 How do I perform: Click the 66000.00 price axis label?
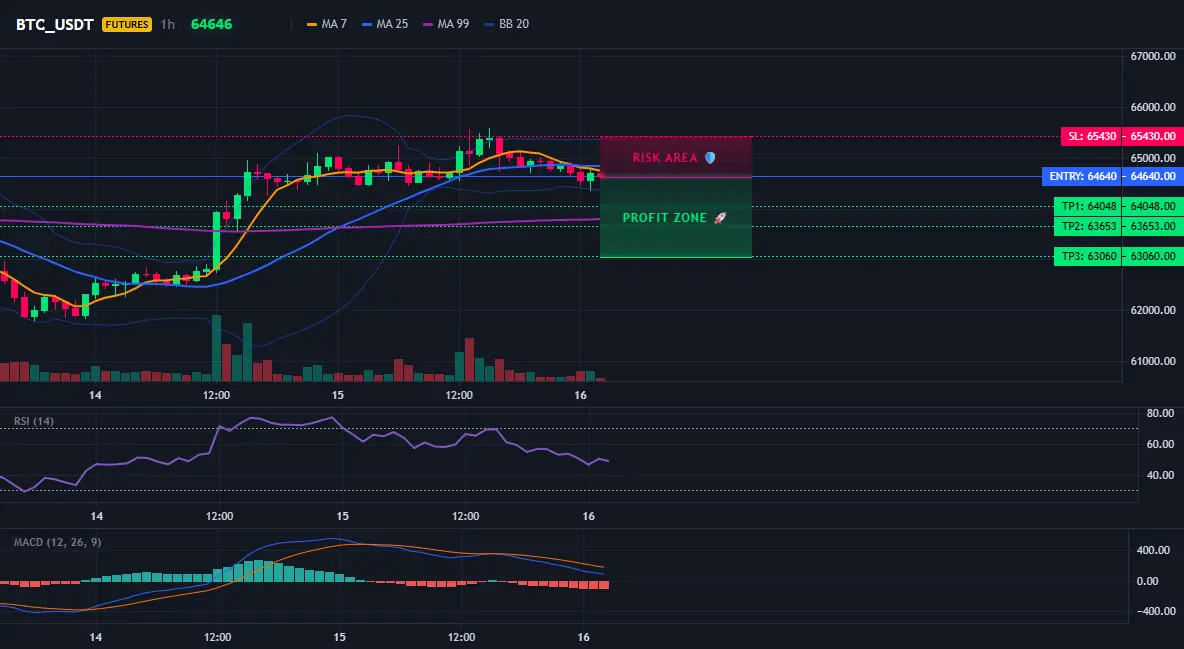point(1153,107)
